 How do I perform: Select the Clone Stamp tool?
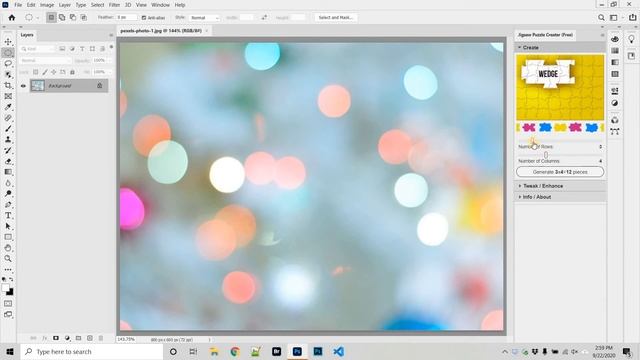coord(8,140)
